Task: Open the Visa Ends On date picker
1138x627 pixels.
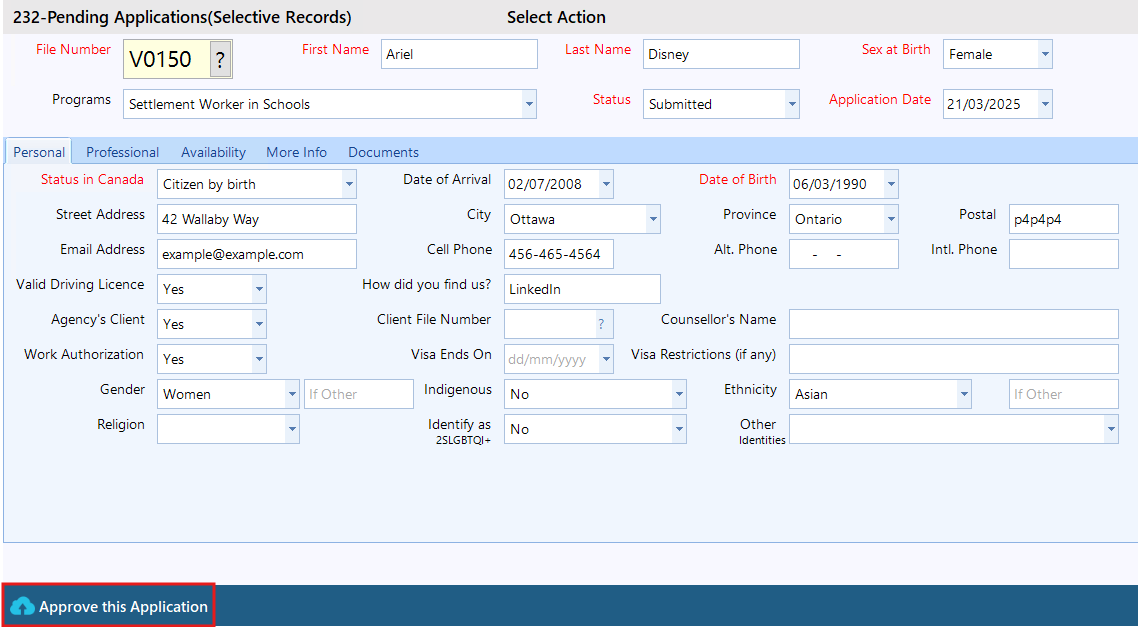Action: click(606, 359)
